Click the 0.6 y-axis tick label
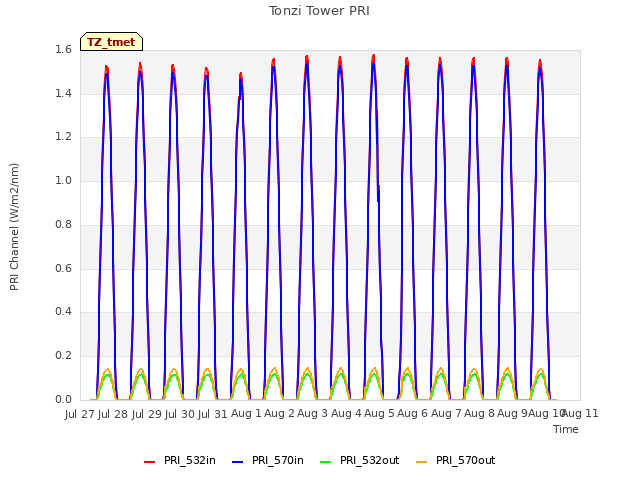The image size is (640, 480). (x=63, y=268)
